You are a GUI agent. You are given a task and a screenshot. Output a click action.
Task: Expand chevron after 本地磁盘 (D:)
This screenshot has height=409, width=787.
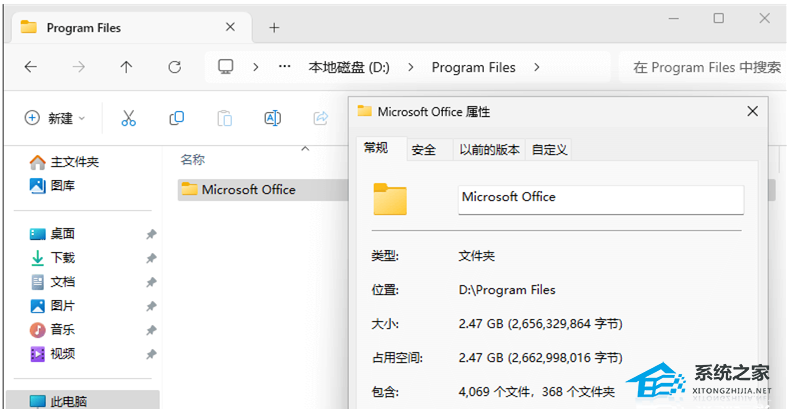(x=411, y=67)
